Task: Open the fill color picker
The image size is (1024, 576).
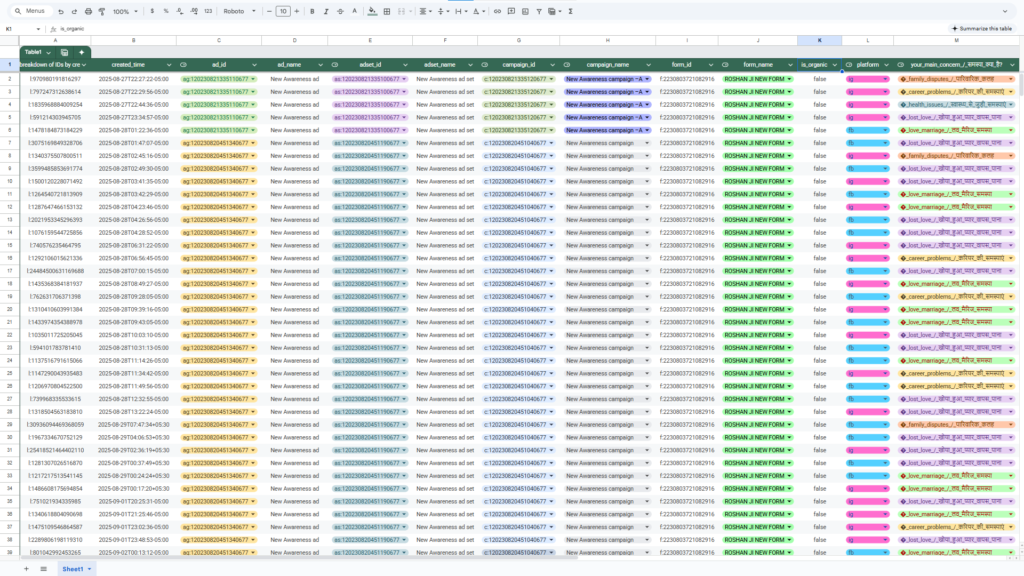Action: coord(373,11)
